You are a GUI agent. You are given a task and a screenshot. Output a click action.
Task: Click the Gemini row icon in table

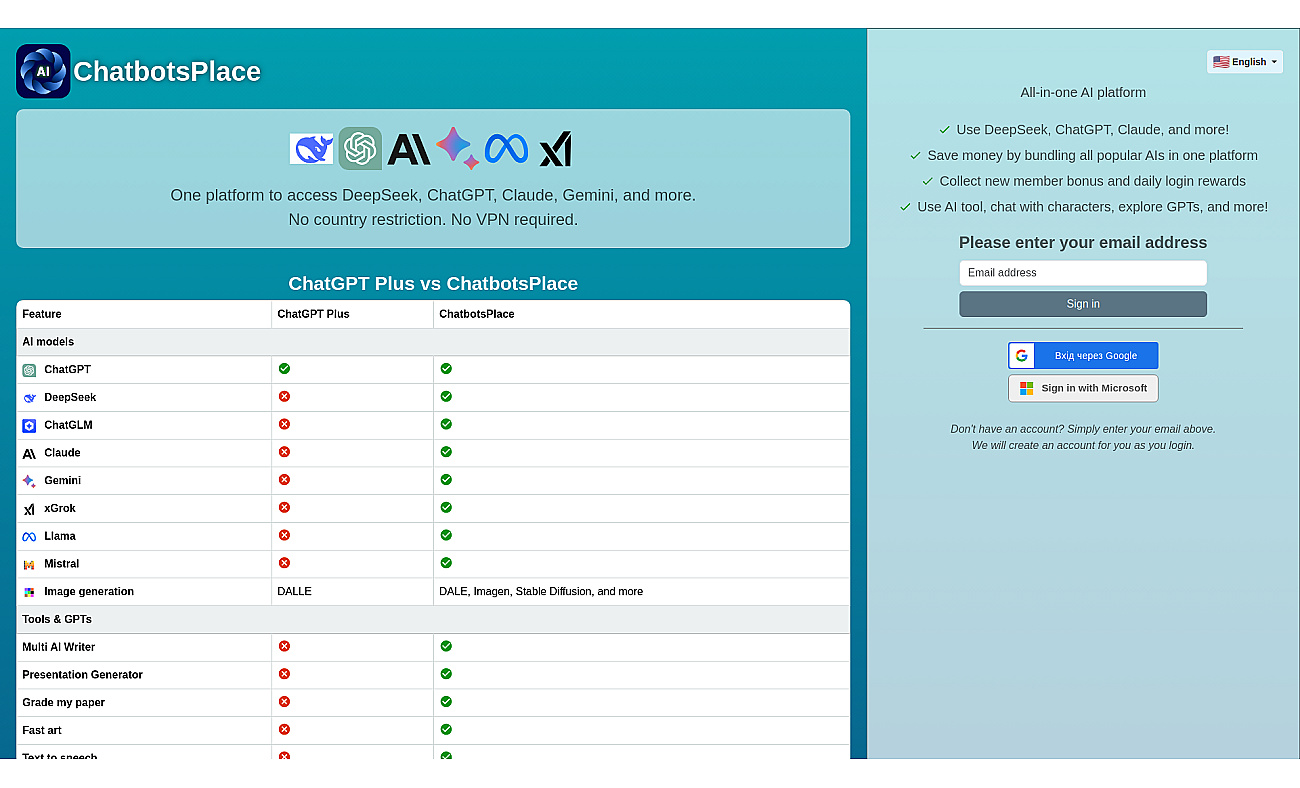pos(29,481)
